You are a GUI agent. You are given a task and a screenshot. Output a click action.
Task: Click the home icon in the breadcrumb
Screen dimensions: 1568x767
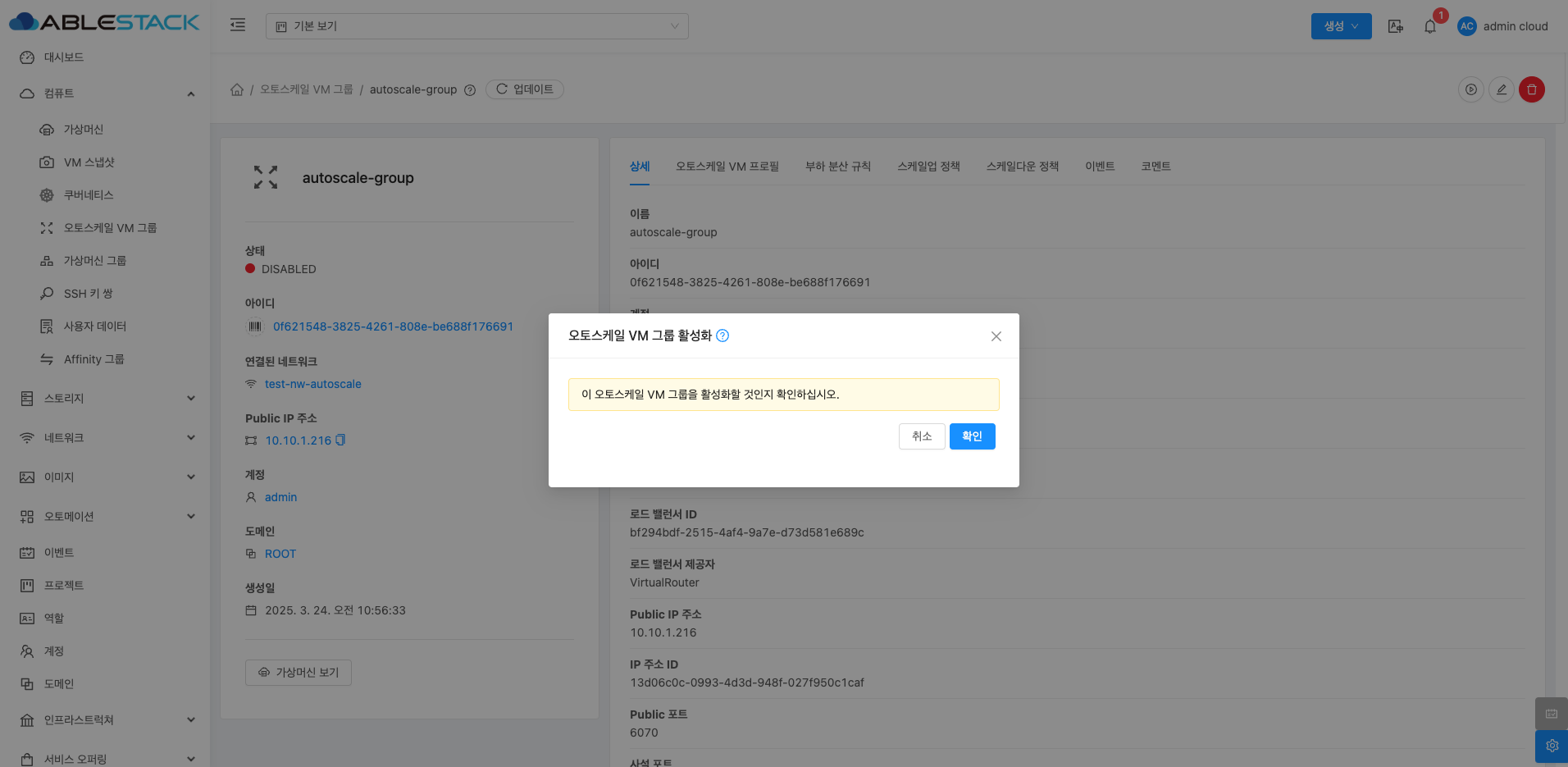237,89
